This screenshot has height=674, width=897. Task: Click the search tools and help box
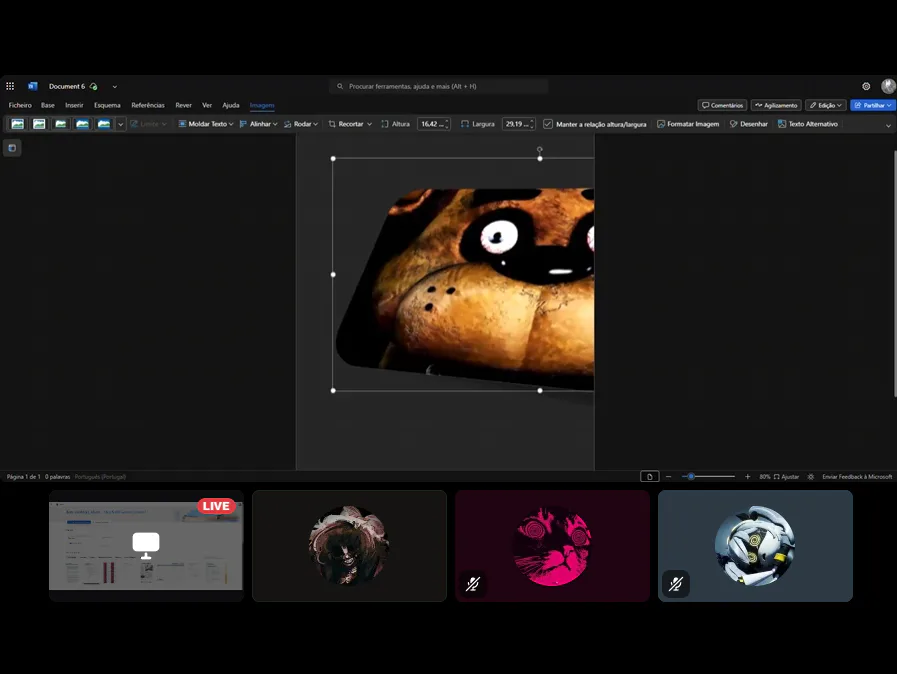coord(439,86)
